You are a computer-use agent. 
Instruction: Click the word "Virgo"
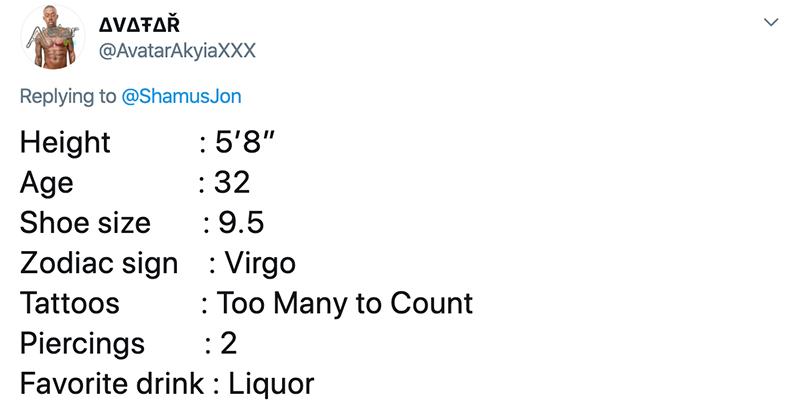click(260, 263)
